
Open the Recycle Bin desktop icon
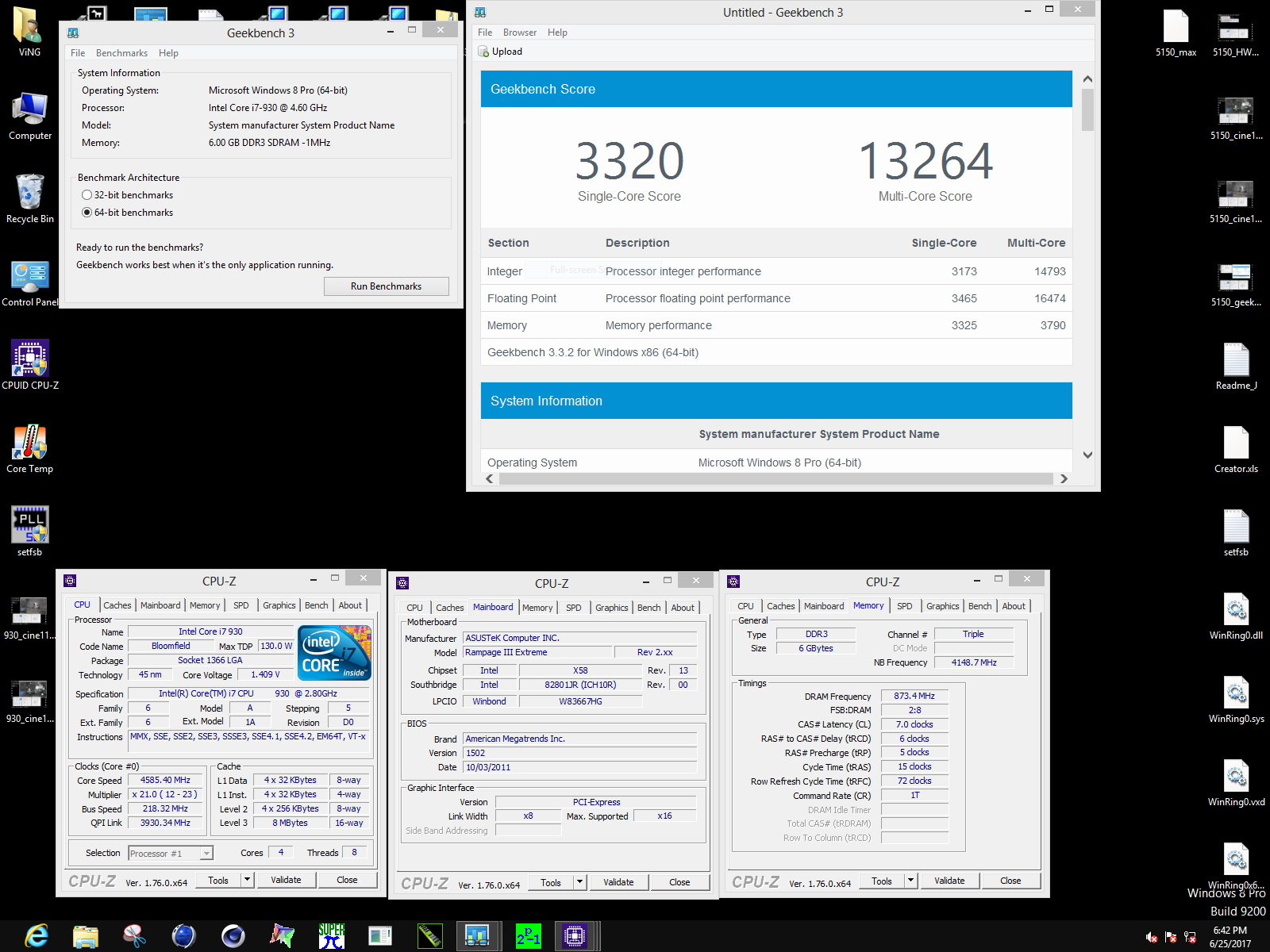[30, 192]
